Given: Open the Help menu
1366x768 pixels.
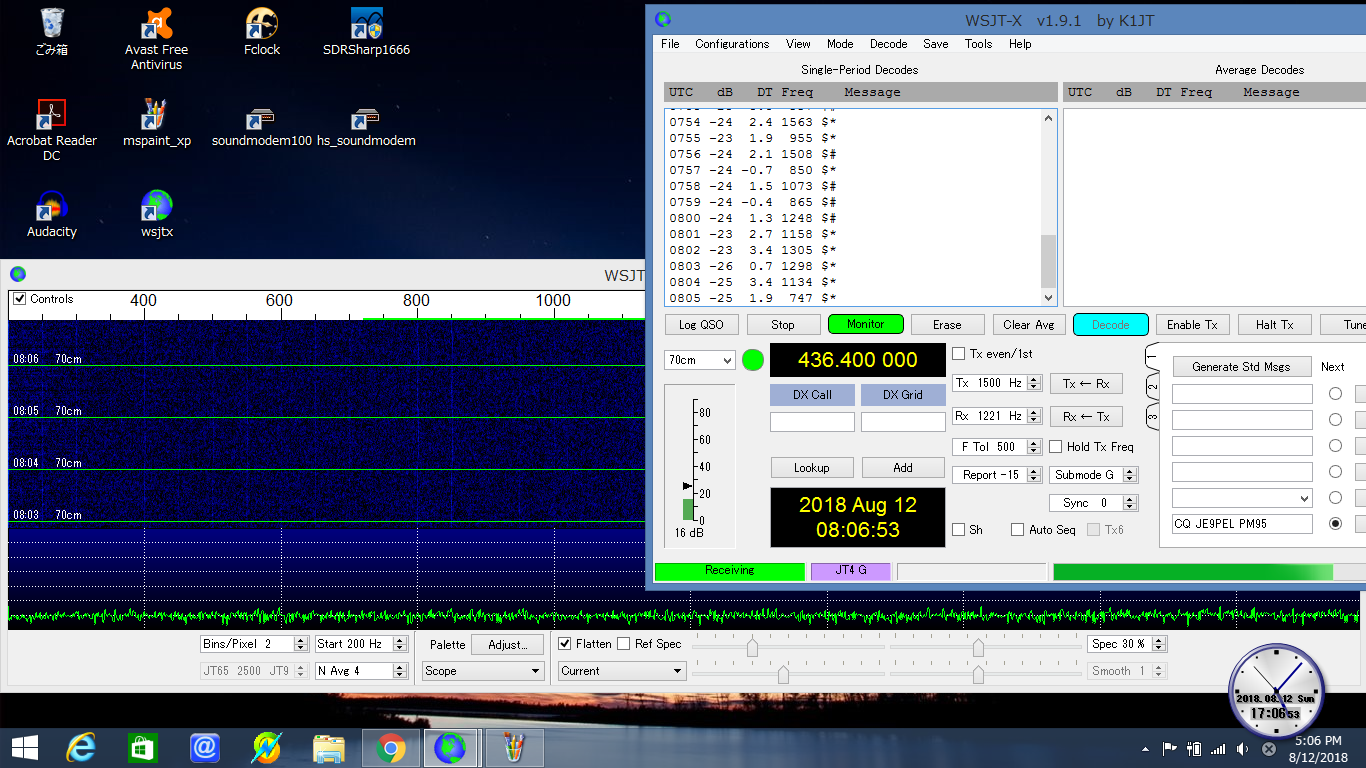Looking at the screenshot, I should (1020, 44).
